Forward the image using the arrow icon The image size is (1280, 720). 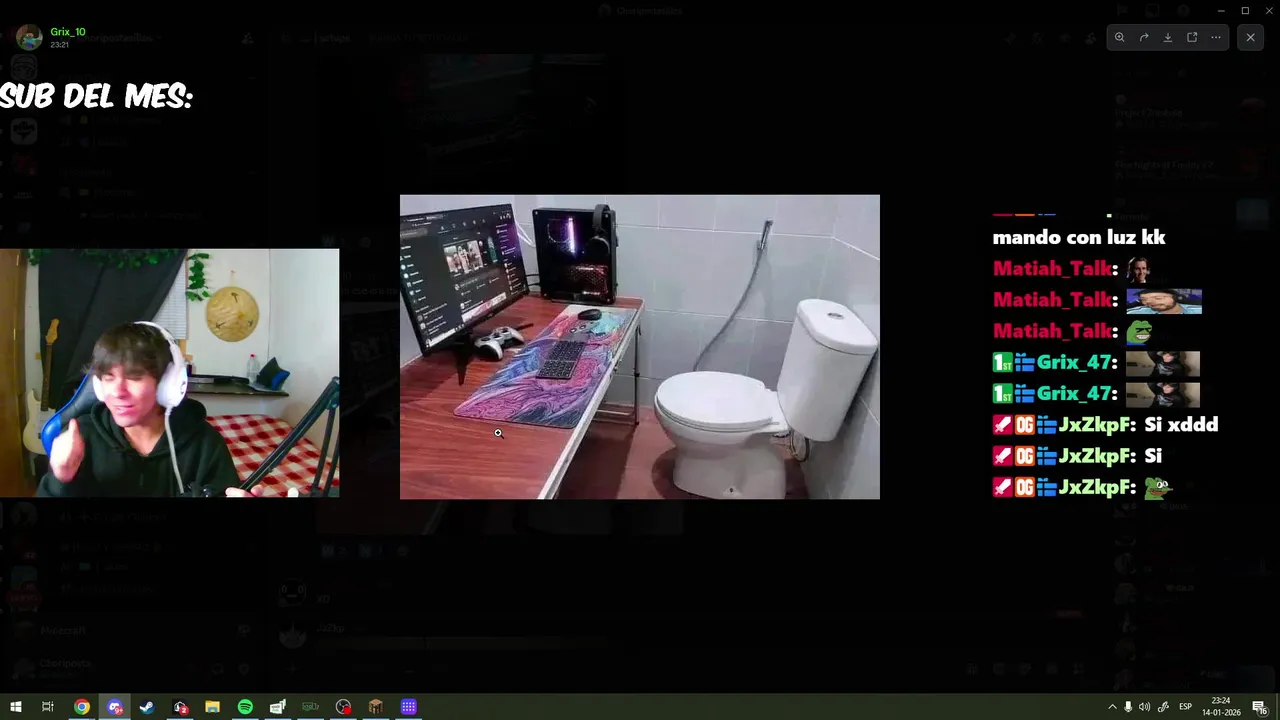click(1143, 37)
